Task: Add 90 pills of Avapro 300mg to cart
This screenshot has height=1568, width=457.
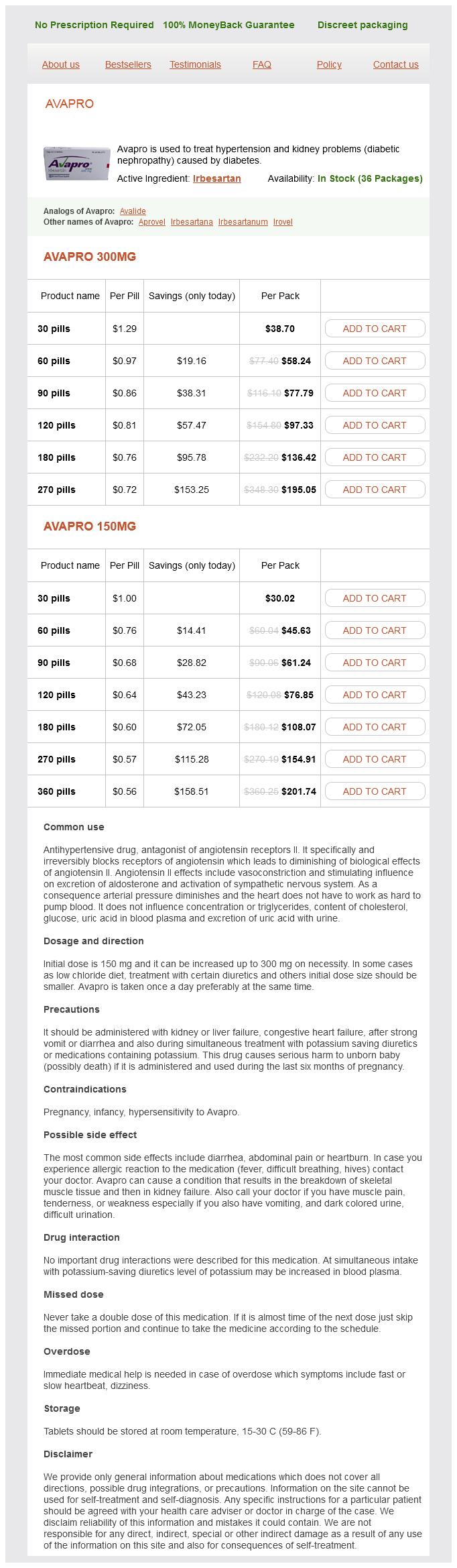Action: point(375,393)
